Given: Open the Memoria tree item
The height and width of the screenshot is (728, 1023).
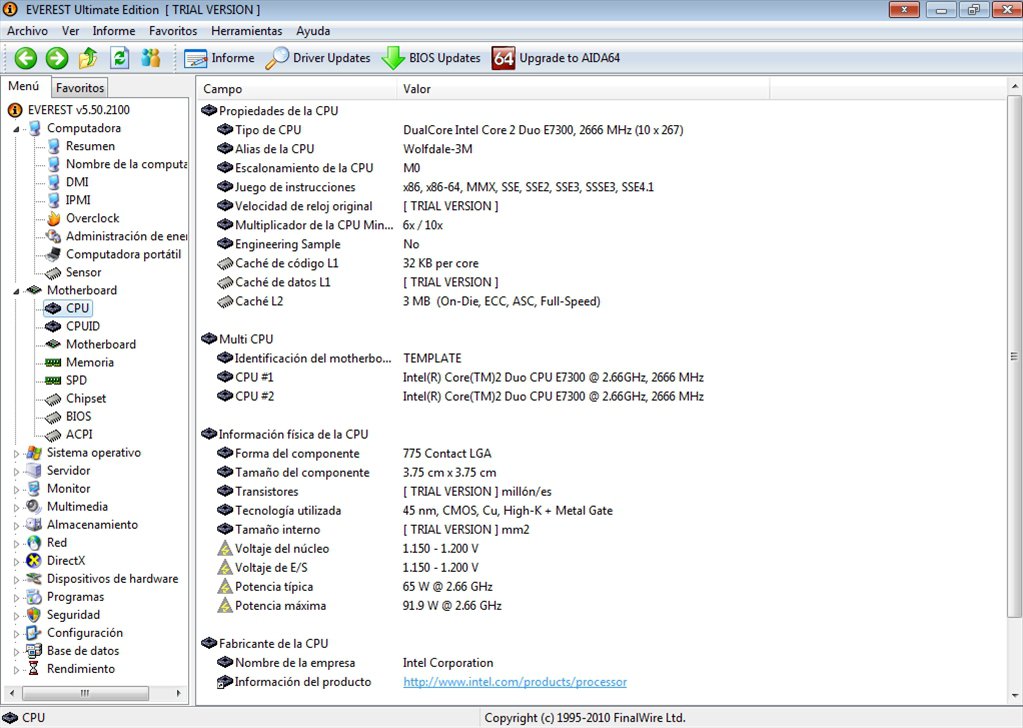Looking at the screenshot, I should coord(89,362).
